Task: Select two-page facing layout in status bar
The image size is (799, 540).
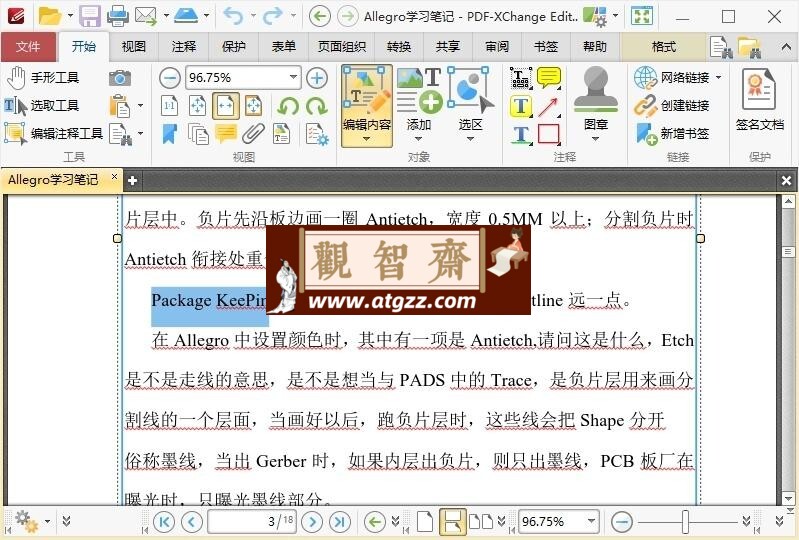Action: pos(481,521)
